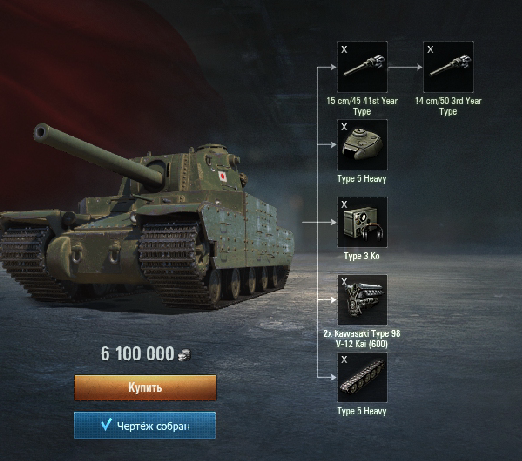Screen dimensions: 522x461
Task: Select the 15 cm/45 41st Year Type gun icon
Action: click(x=362, y=67)
